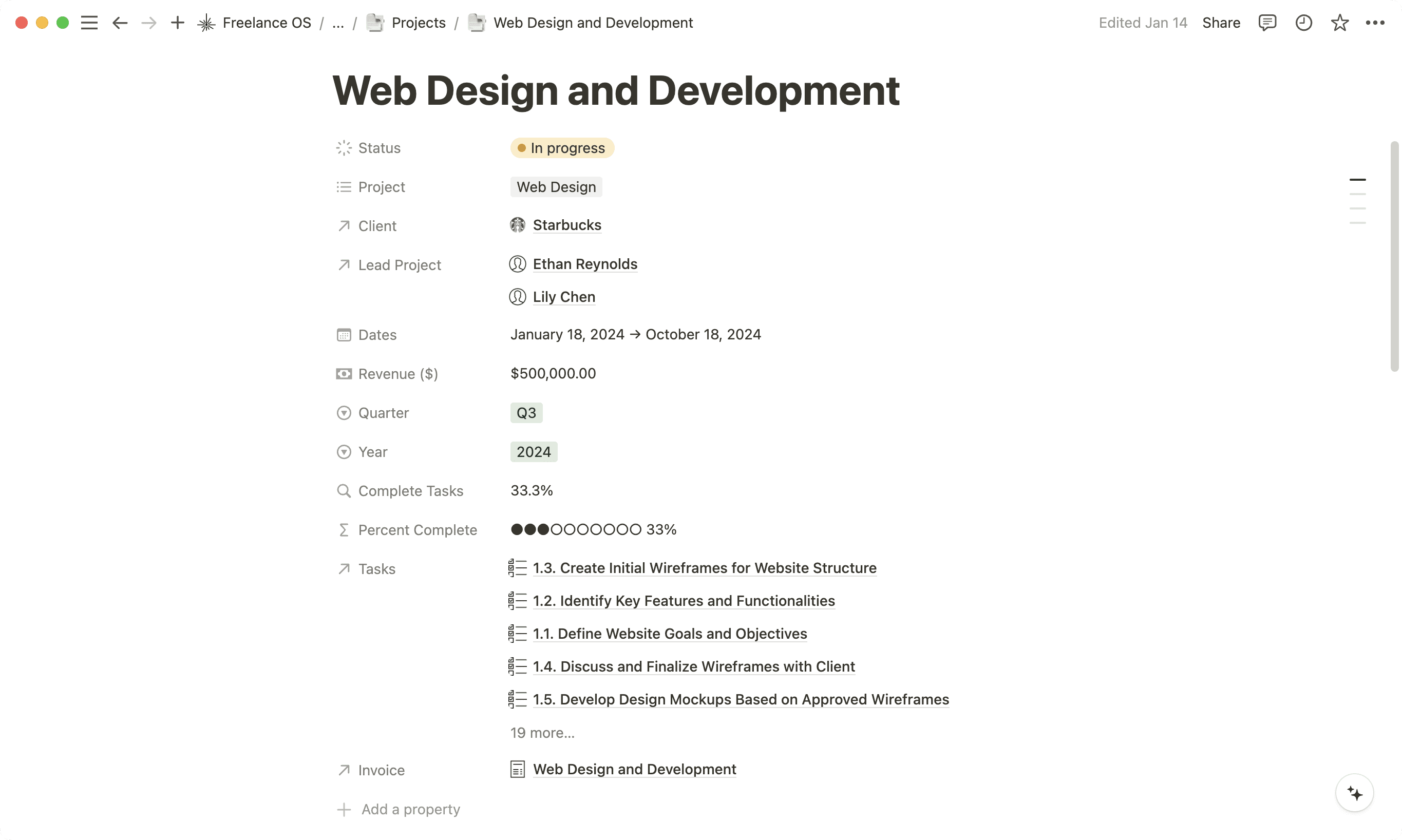Open the three-dot page options menu
1402x840 pixels.
point(1375,23)
